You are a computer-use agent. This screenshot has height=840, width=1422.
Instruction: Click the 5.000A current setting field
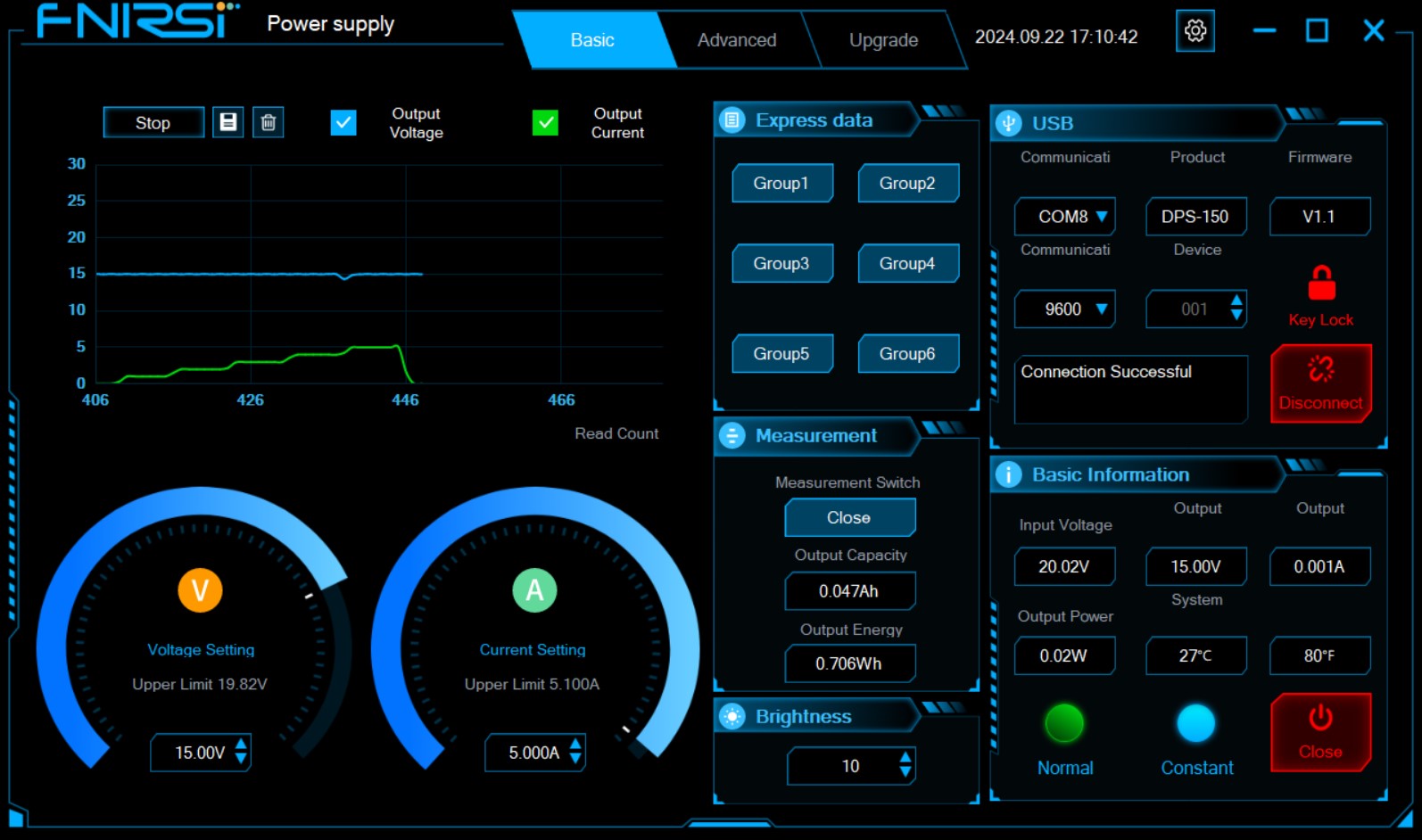(x=534, y=753)
